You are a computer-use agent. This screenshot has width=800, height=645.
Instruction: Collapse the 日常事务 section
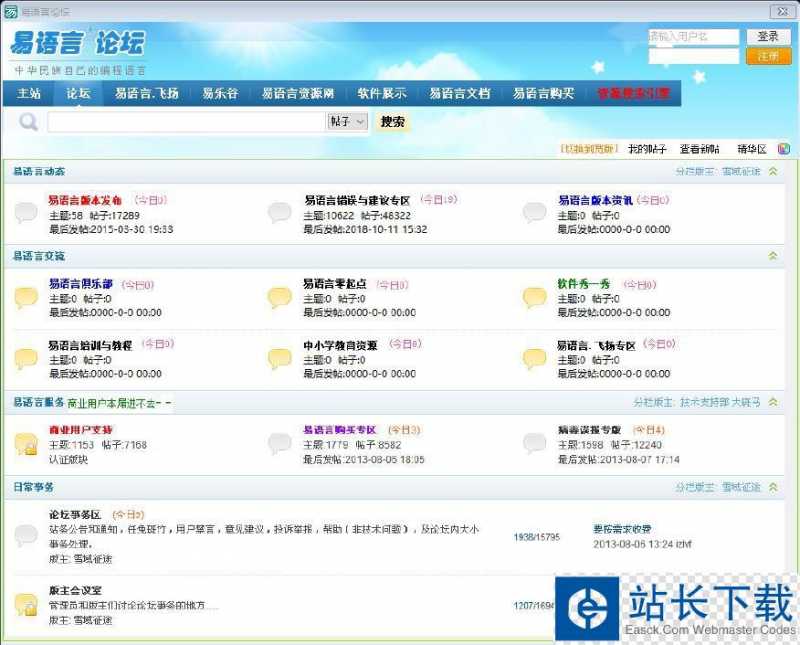pyautogui.click(x=773, y=487)
